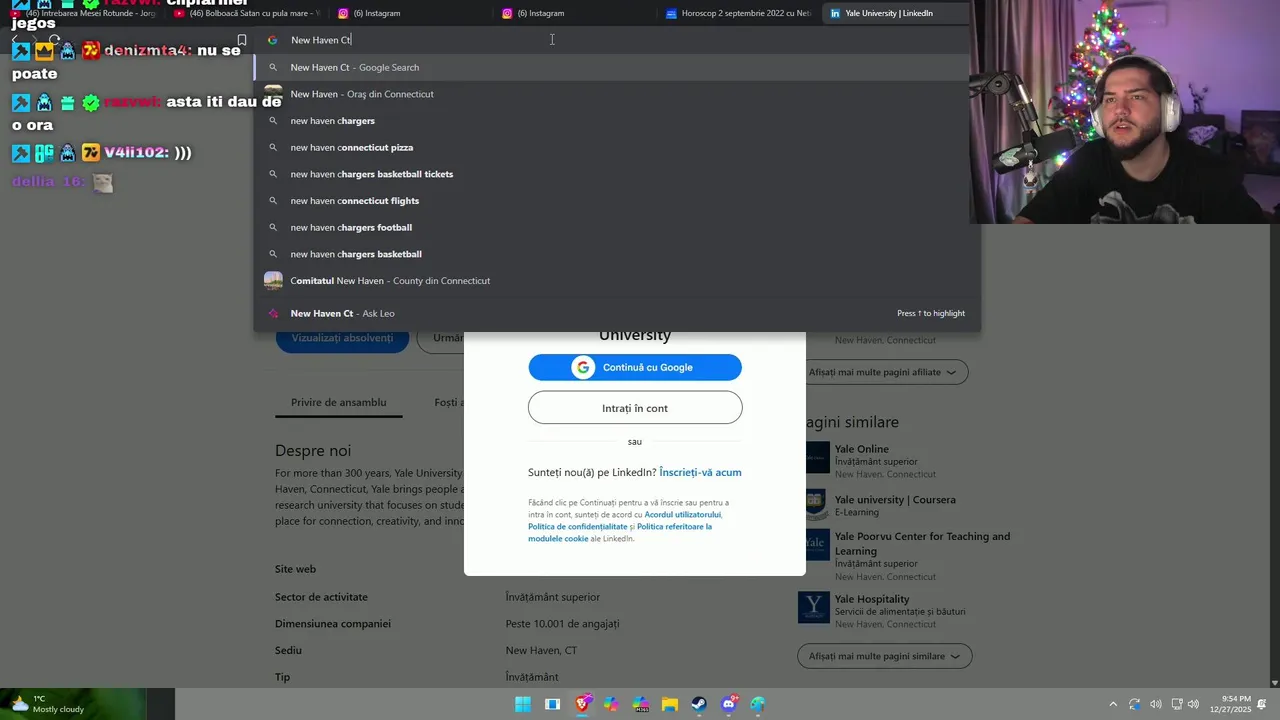The width and height of the screenshot is (1280, 720).
Task: Open Steam from the taskbar
Action: coord(699,704)
